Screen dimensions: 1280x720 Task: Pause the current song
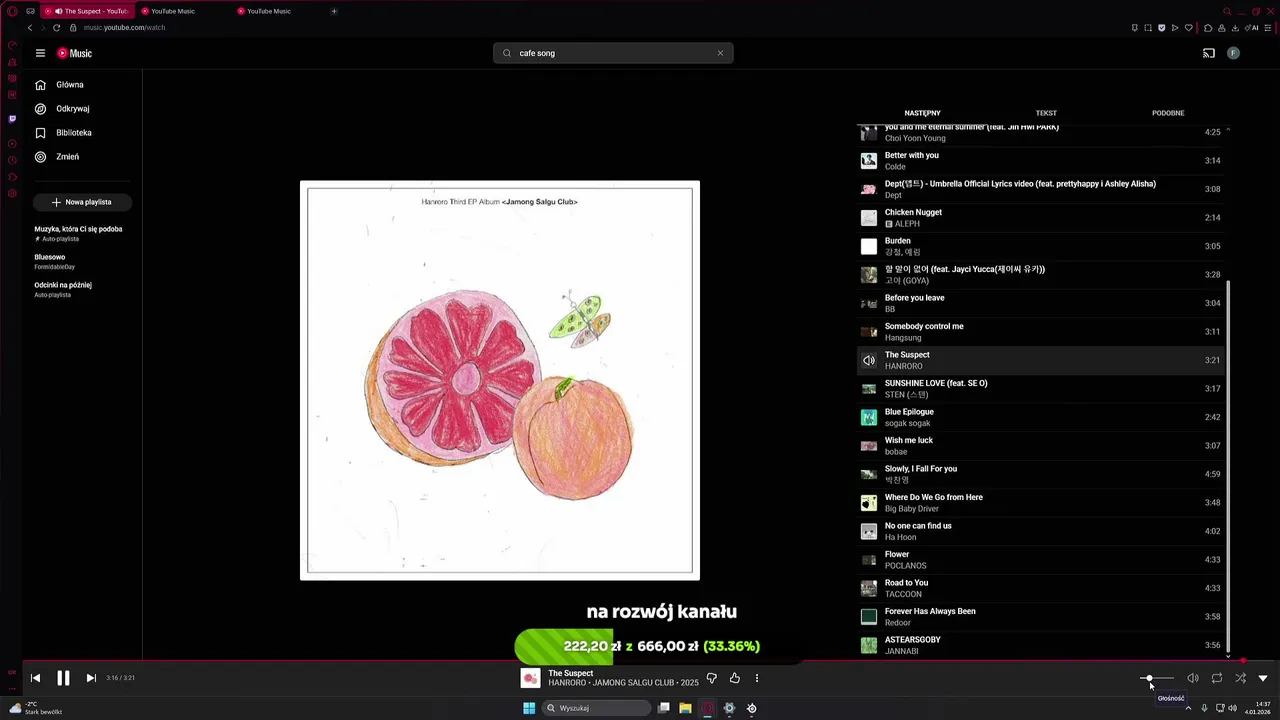tap(63, 678)
